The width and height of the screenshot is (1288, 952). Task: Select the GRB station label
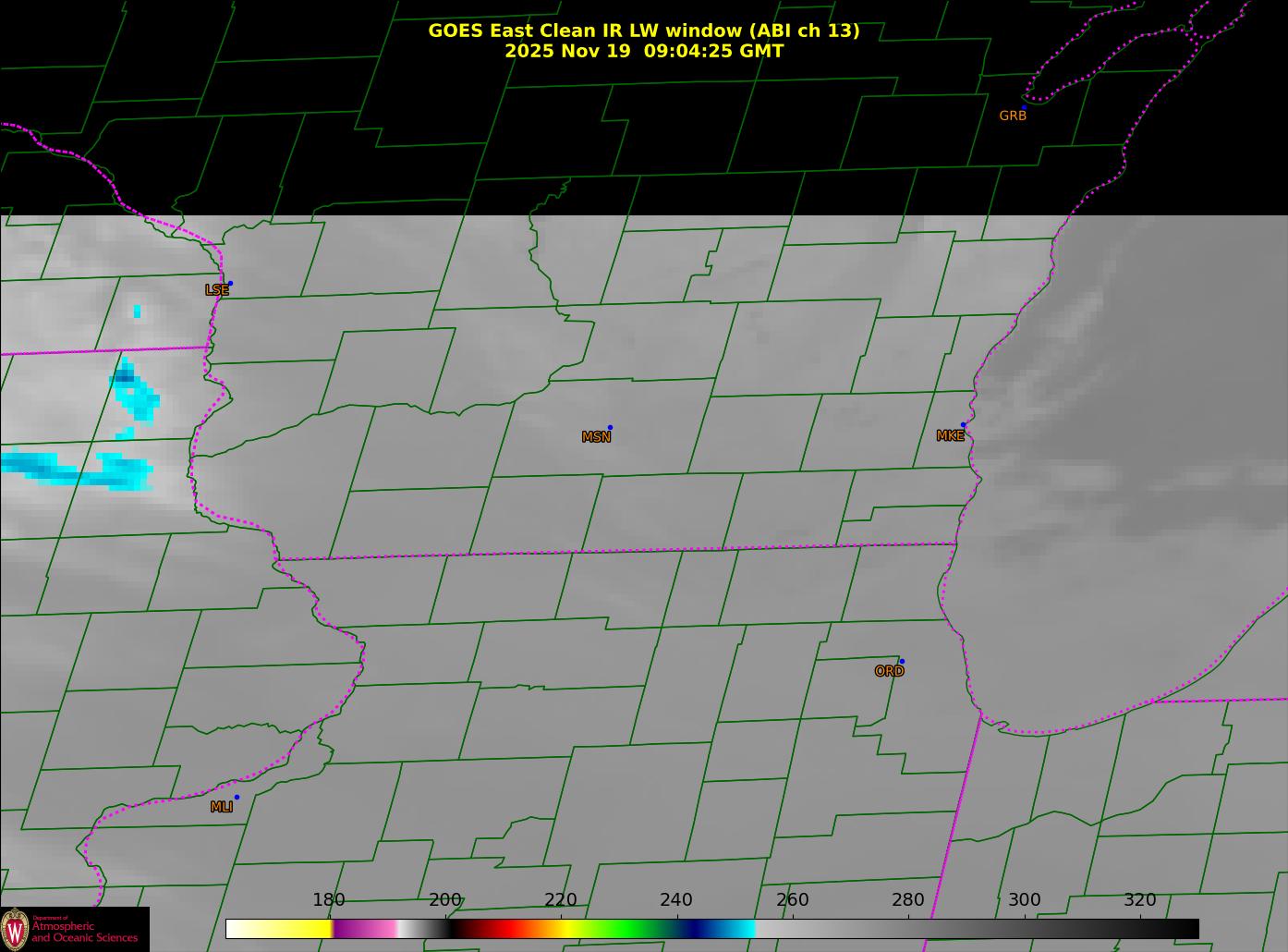(1013, 116)
